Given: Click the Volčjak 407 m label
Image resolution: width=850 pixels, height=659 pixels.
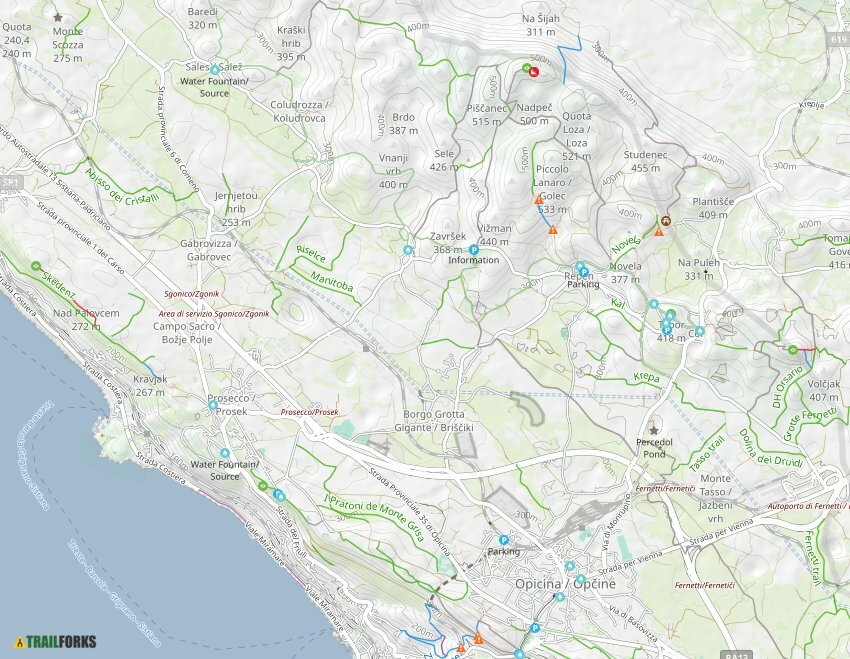Looking at the screenshot, I should [823, 390].
